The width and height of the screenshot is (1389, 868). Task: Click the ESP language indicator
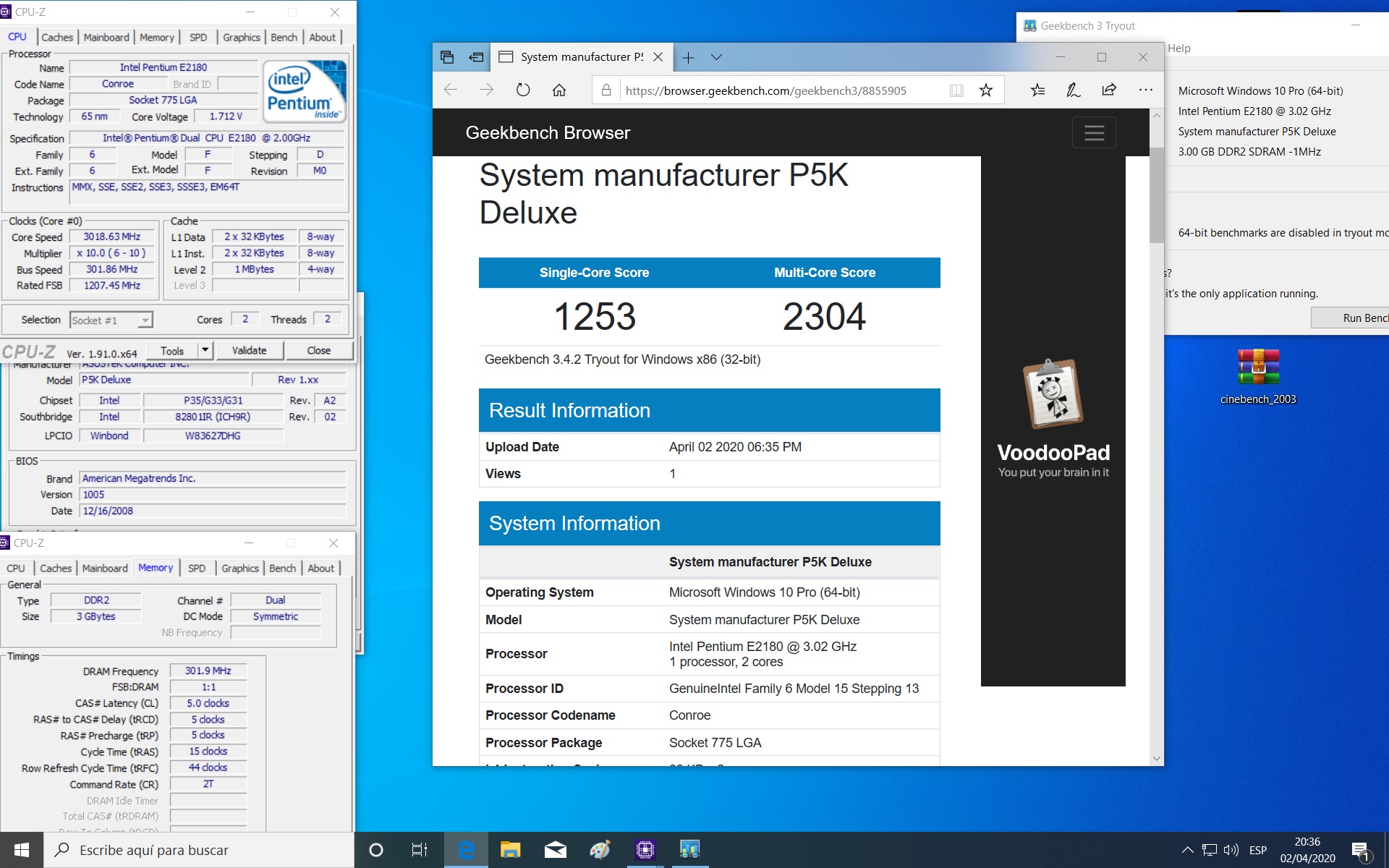point(1258,850)
